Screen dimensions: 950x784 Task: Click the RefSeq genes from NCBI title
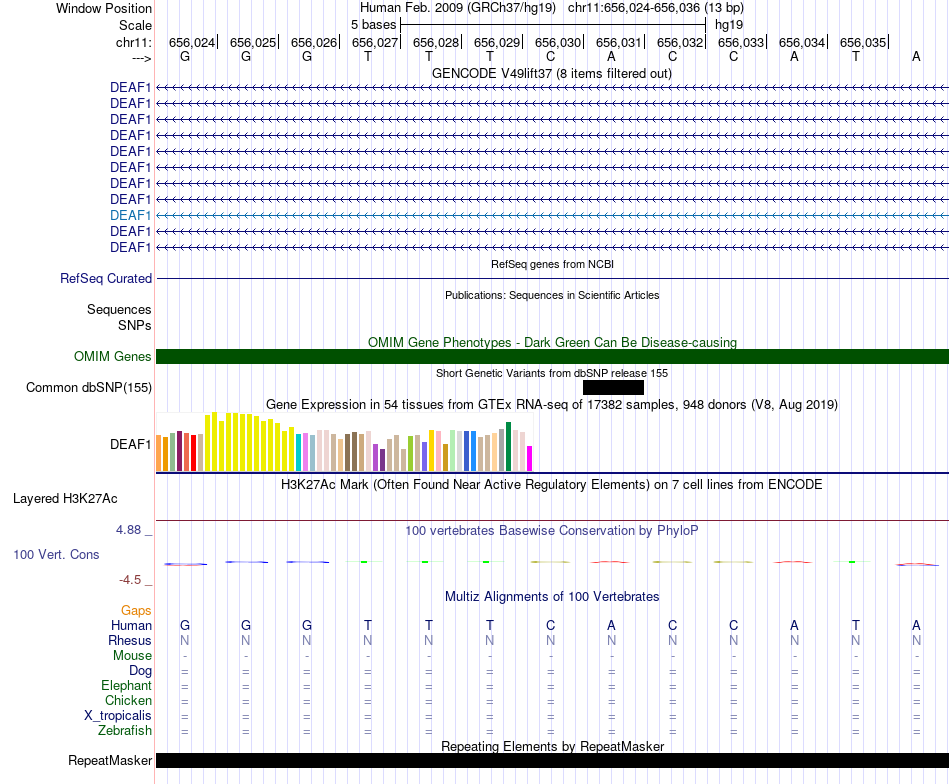552,264
